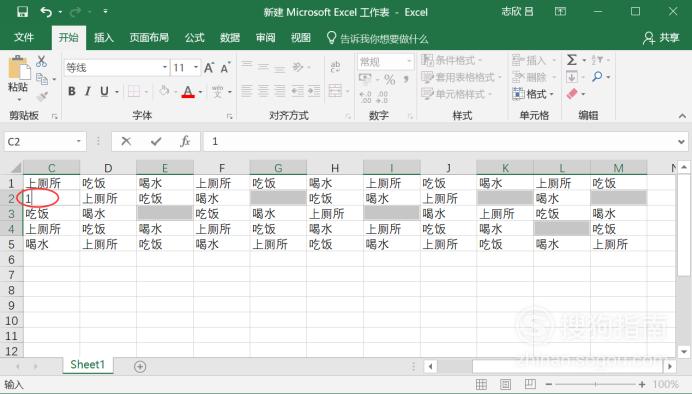Expand the formula bar with the chevron
This screenshot has width=692, height=394.
point(681,142)
